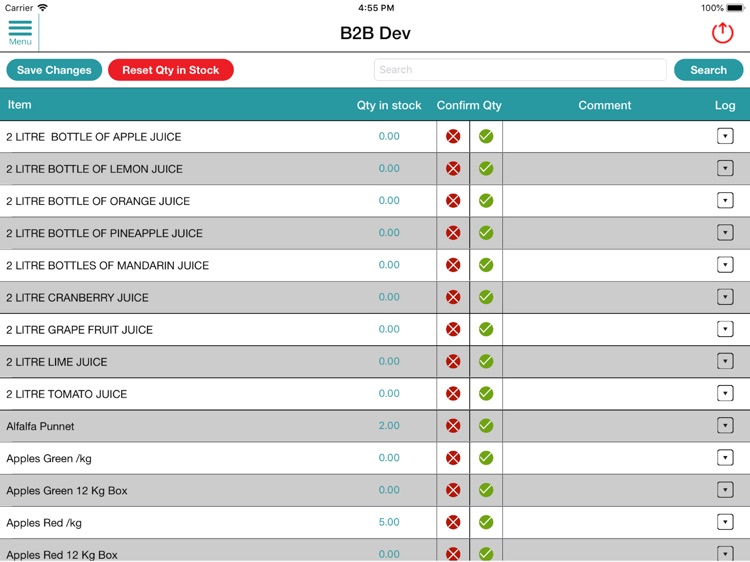
Task: Confirm quantity for Apples Green /kg
Action: point(486,458)
